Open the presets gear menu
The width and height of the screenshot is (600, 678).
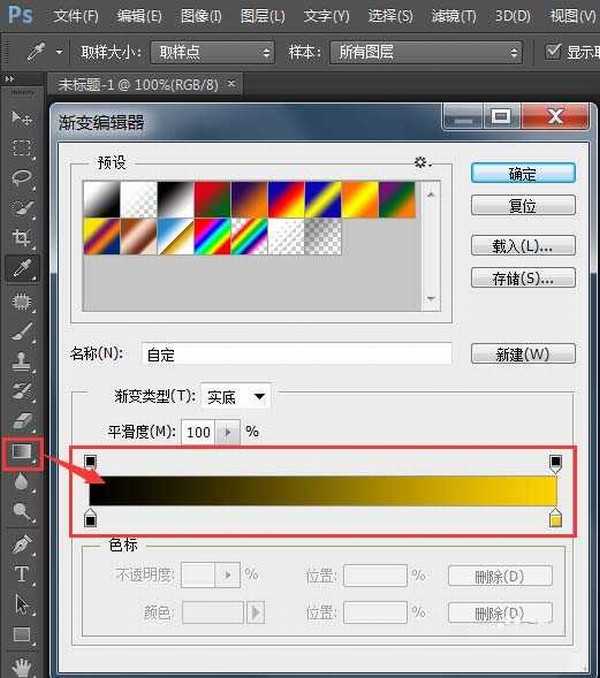pyautogui.click(x=421, y=162)
